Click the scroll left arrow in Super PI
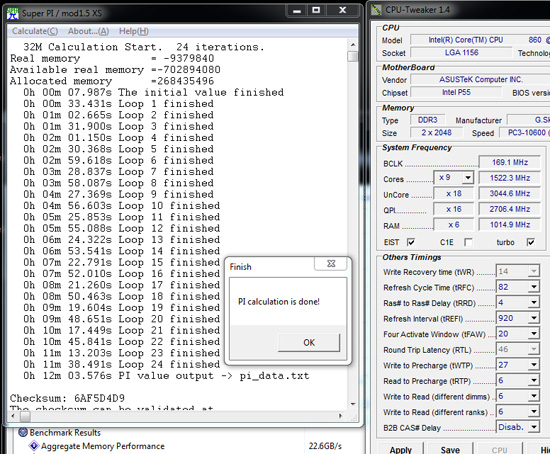The image size is (550, 454). coord(13,416)
